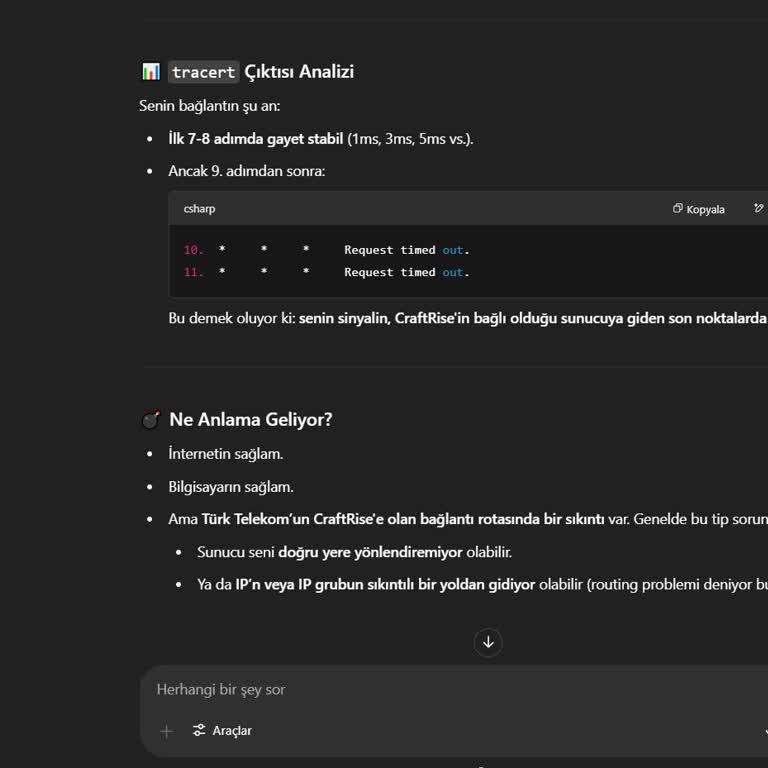The image size is (768, 768).
Task: Click the bold 'doğru yere yönlendiremiyor' text
Action: [x=370, y=552]
